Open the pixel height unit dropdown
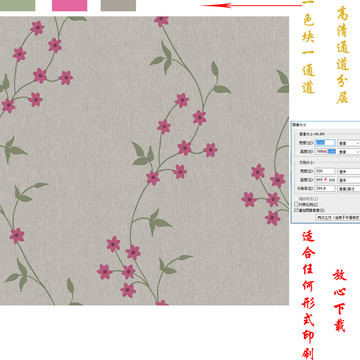The width and height of the screenshot is (360, 360). tap(349, 152)
